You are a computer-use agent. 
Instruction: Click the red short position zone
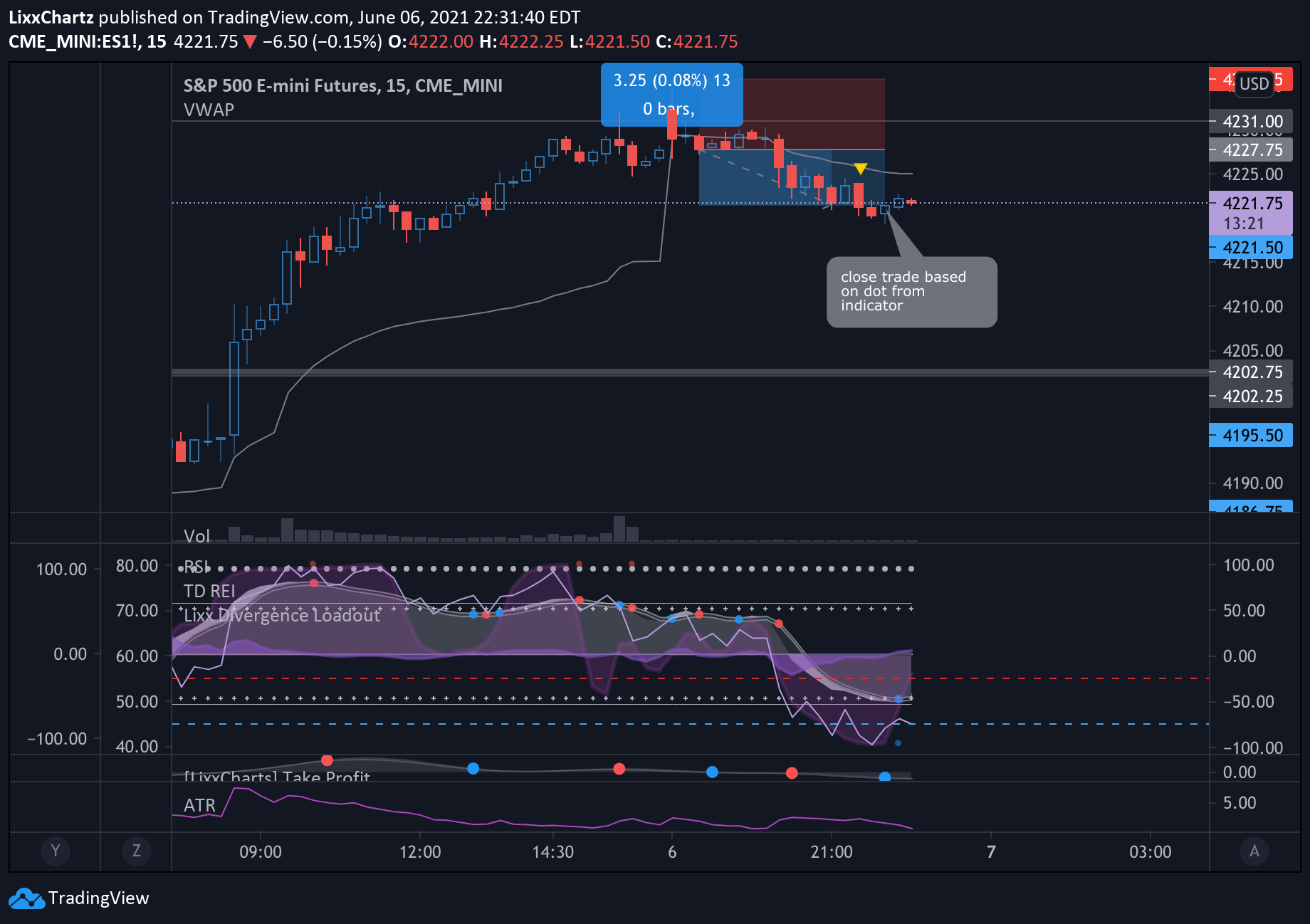pos(792,114)
